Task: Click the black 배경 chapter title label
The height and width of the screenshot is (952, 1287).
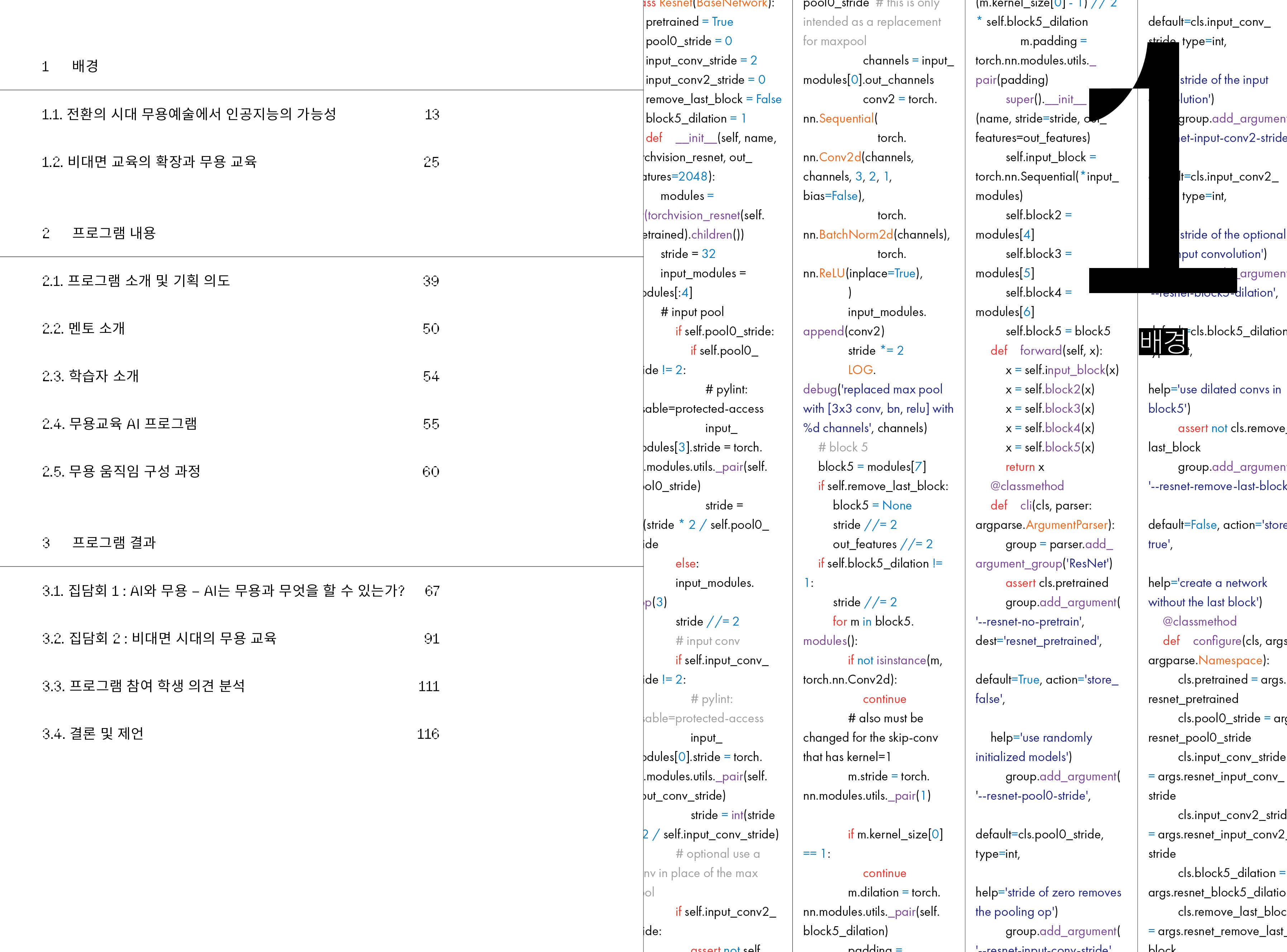Action: tap(1163, 341)
